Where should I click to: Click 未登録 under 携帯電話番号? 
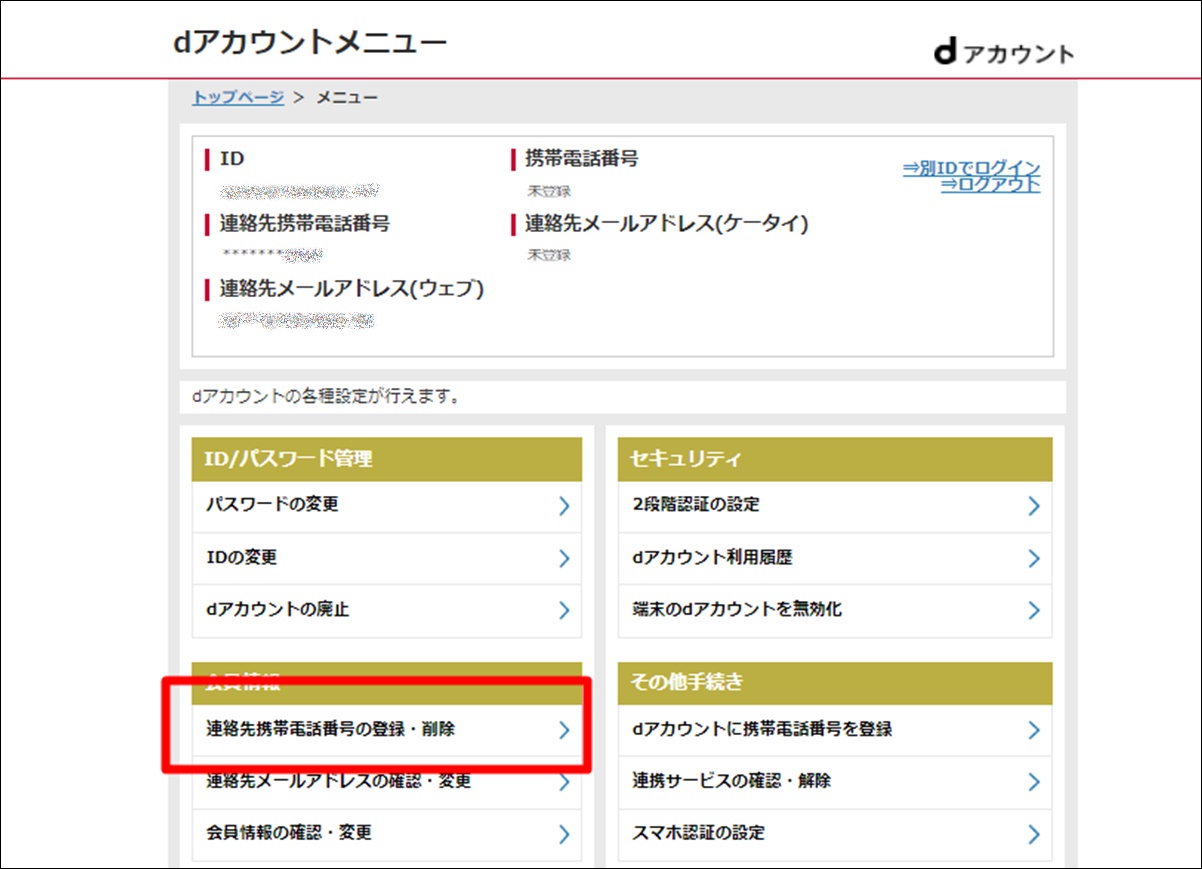(x=549, y=191)
